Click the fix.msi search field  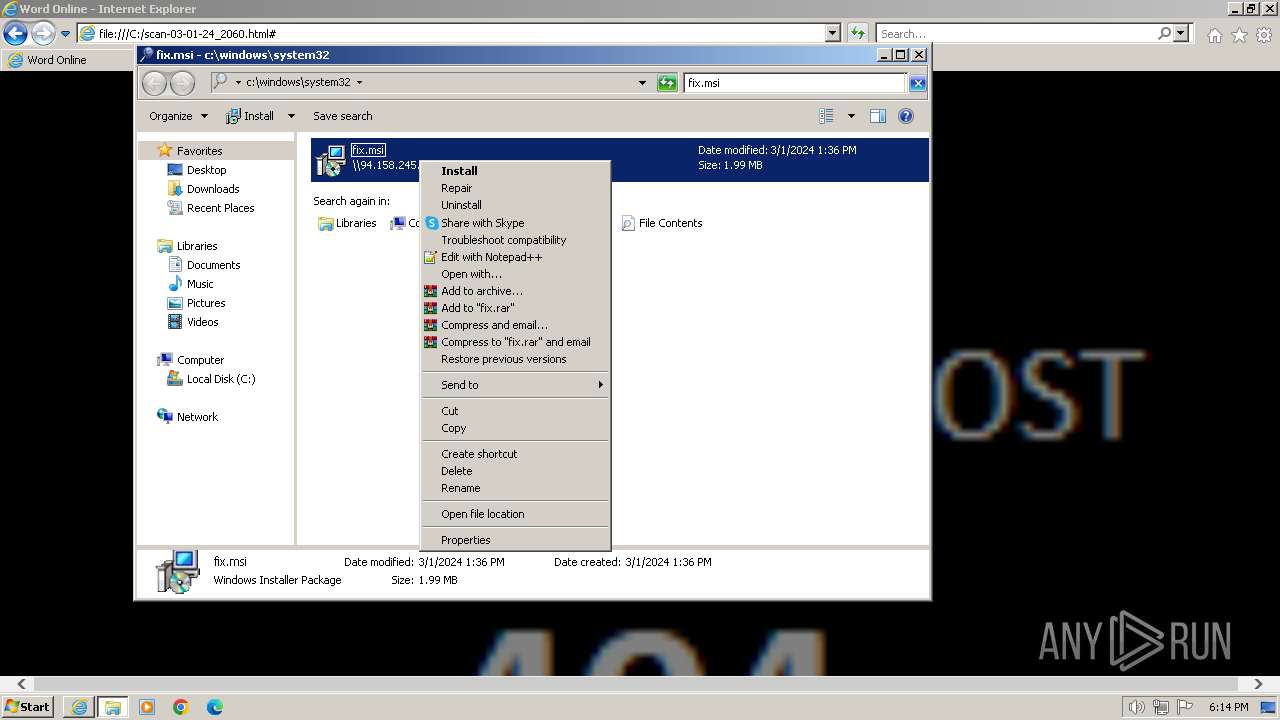pyautogui.click(x=795, y=83)
